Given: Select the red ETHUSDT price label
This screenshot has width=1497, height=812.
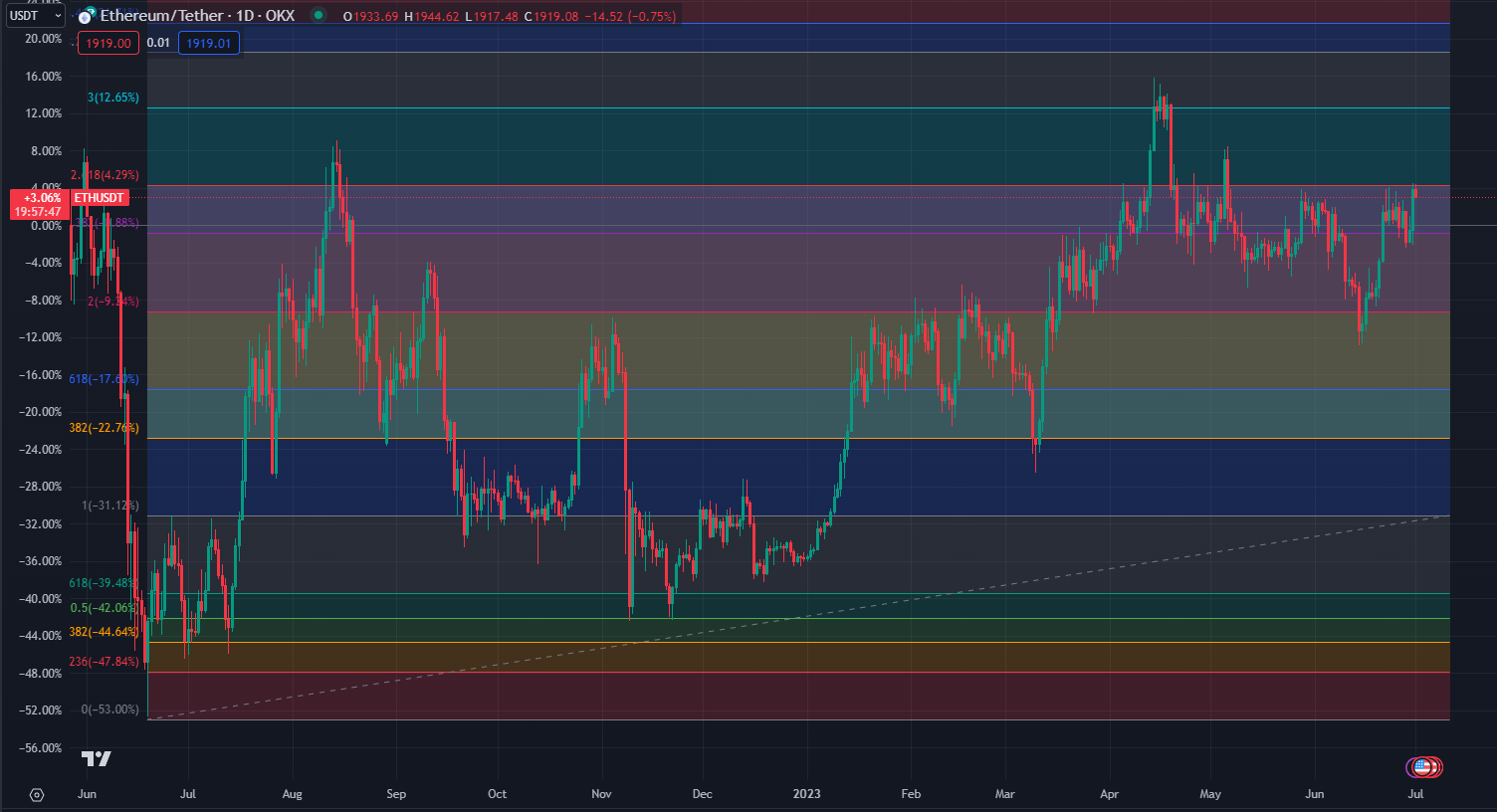Looking at the screenshot, I should point(100,198).
